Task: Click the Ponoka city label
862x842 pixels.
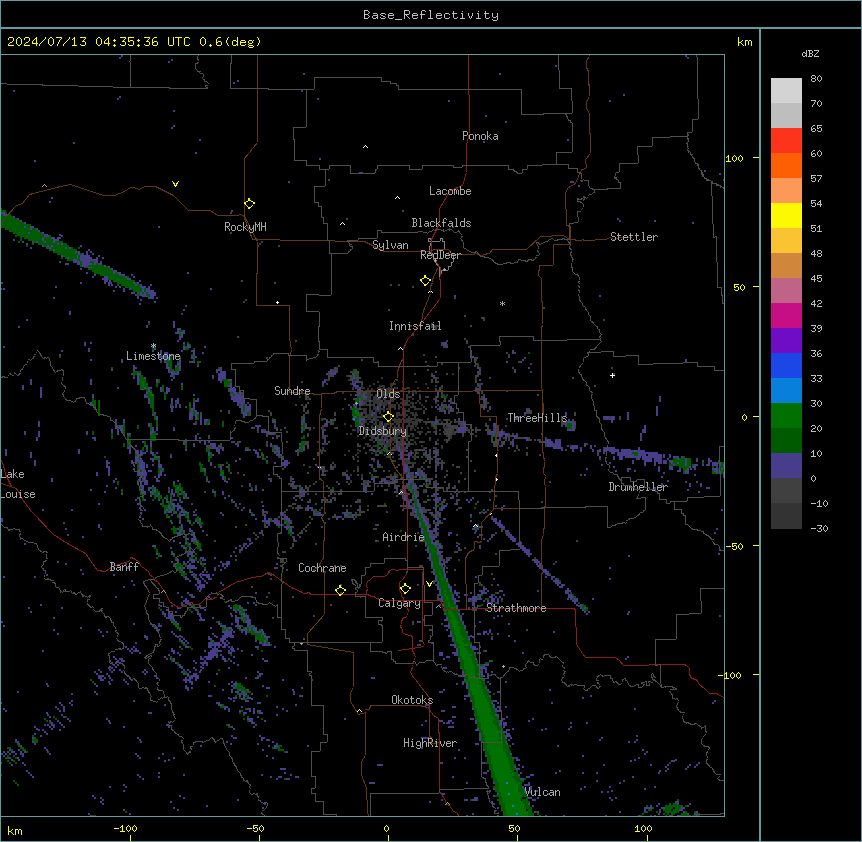Action: 480,136
